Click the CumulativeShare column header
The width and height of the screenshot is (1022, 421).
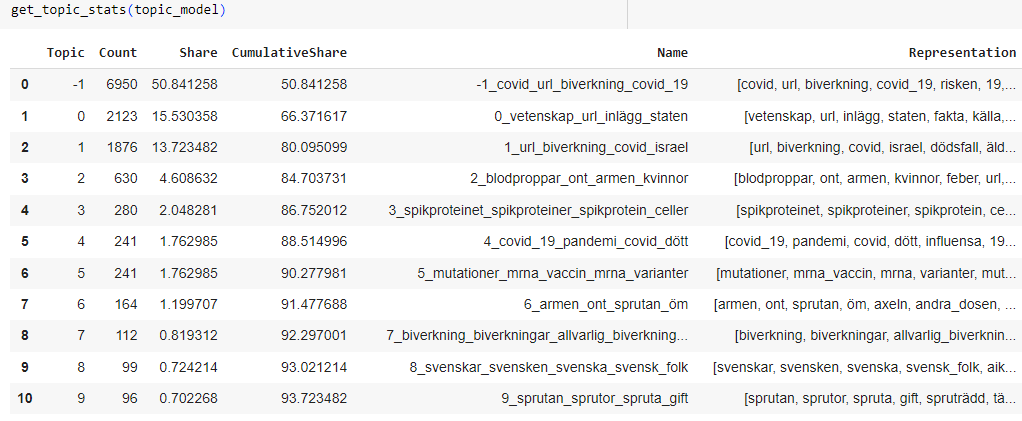pos(289,52)
